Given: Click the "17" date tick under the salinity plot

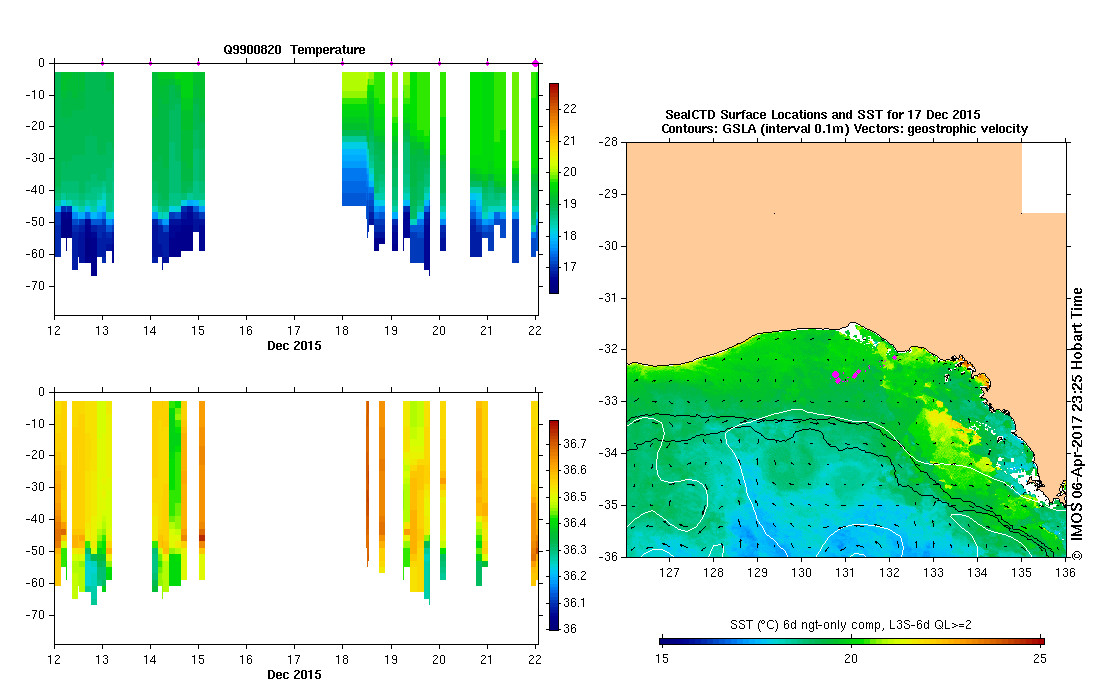Looking at the screenshot, I should pyautogui.click(x=294, y=659).
